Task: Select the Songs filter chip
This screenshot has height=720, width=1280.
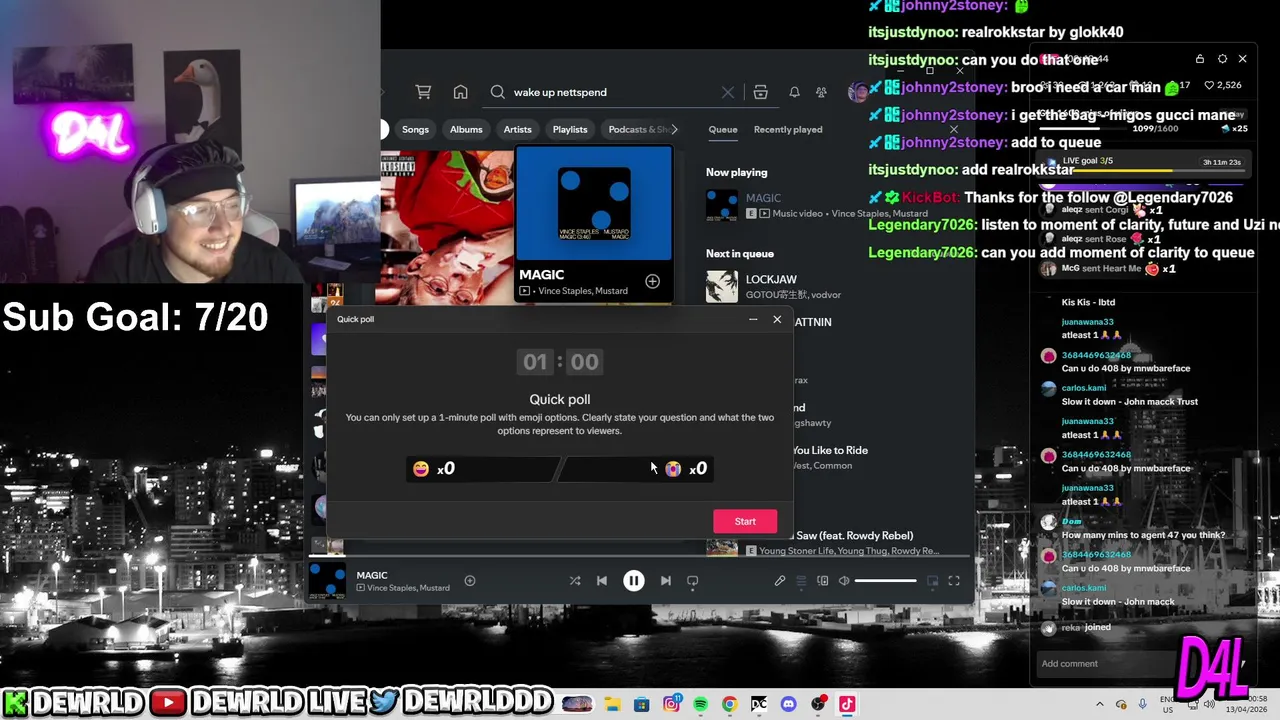Action: (x=415, y=129)
